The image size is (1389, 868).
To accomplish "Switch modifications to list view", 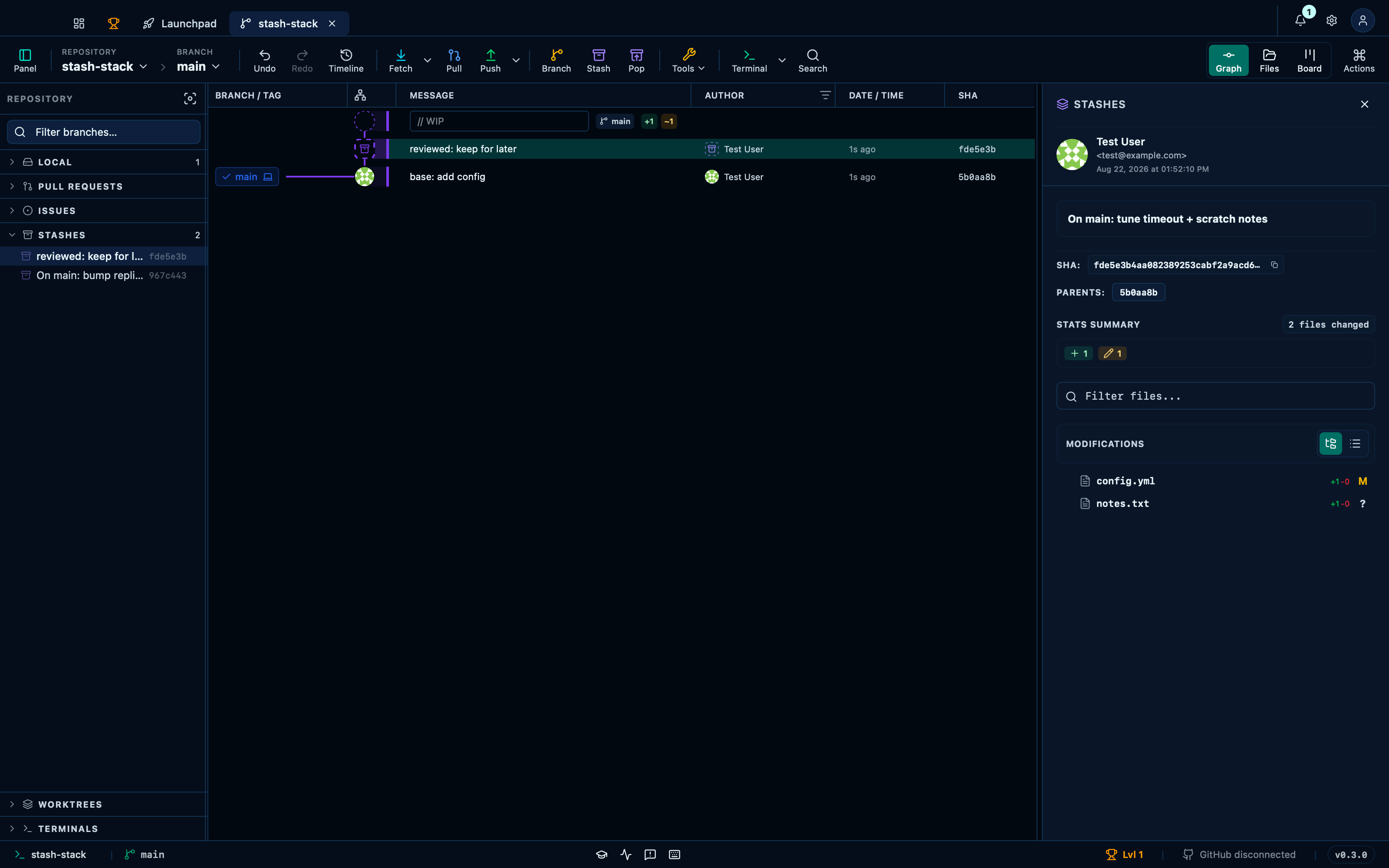I will point(1355,444).
